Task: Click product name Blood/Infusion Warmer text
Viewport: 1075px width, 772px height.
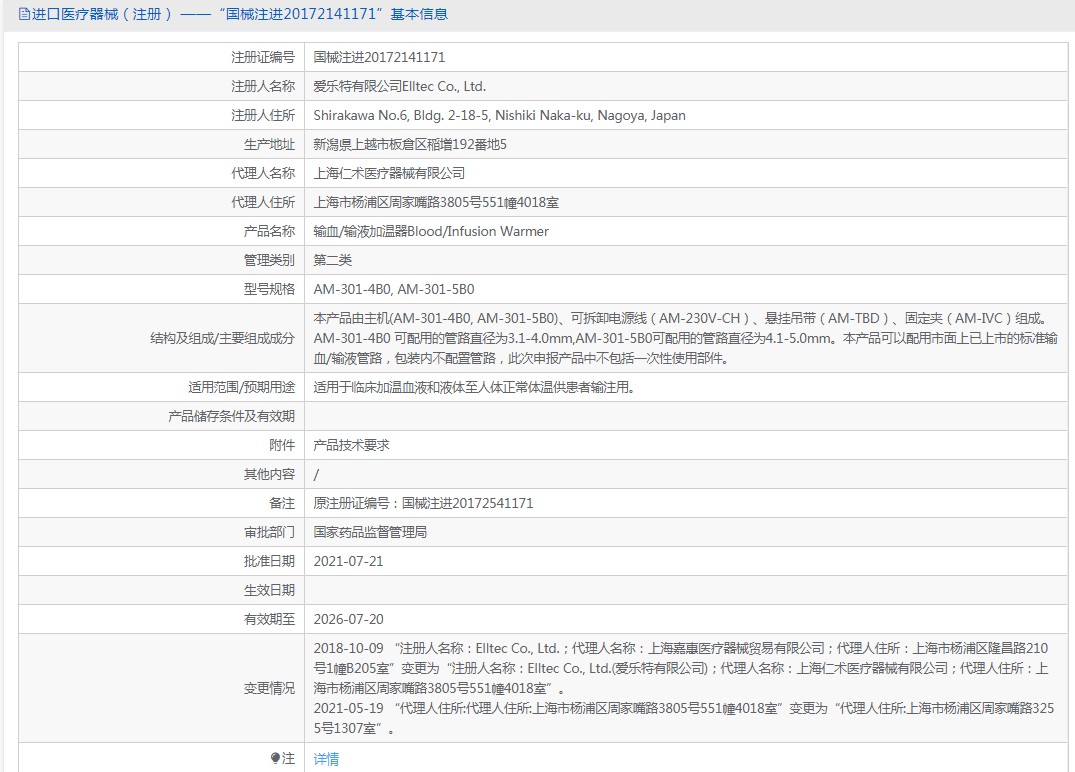Action: pyautogui.click(x=431, y=231)
